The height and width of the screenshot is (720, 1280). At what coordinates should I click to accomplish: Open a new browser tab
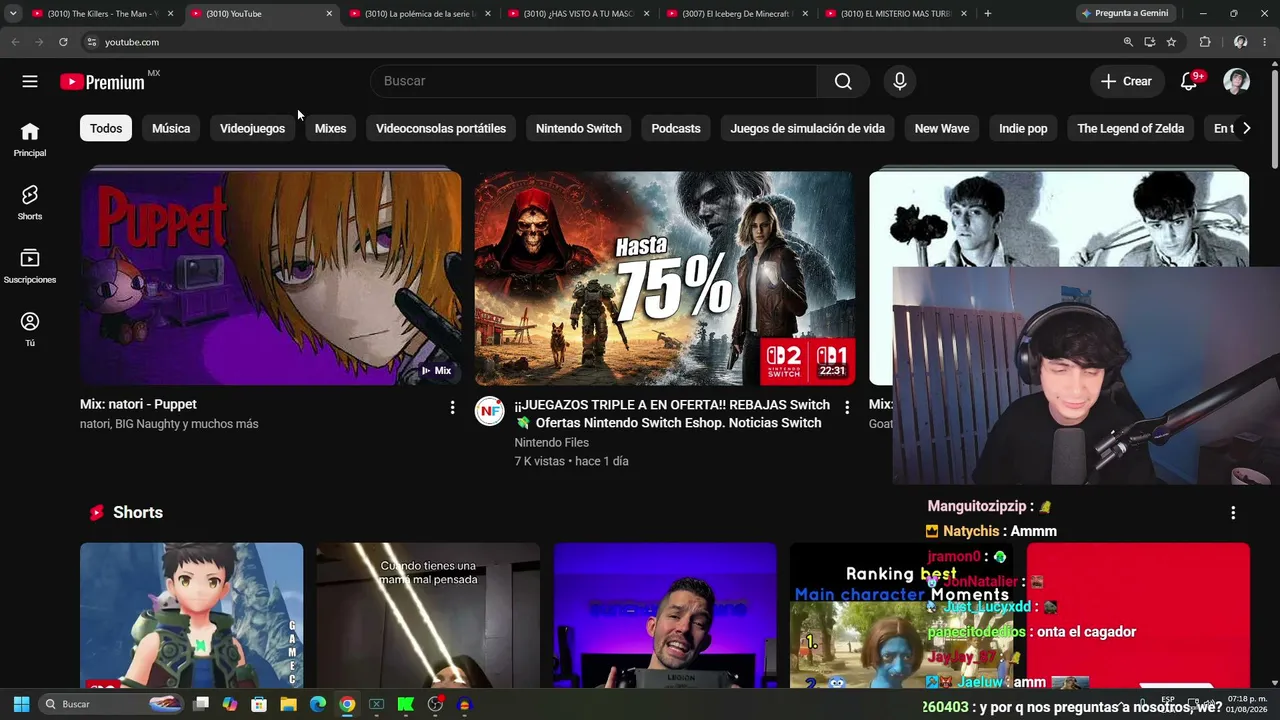[x=988, y=14]
